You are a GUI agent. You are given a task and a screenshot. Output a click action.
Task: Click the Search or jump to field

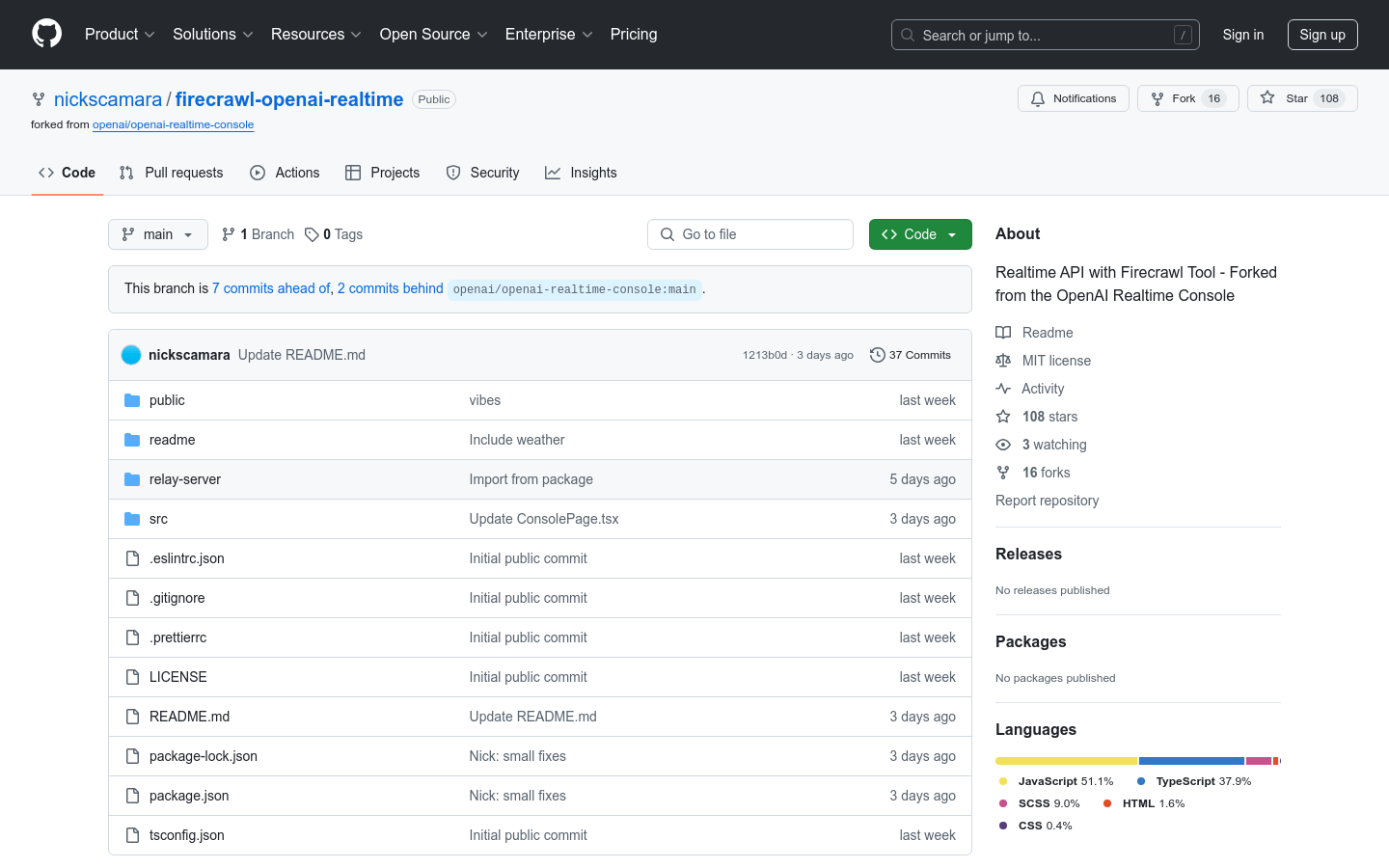pyautogui.click(x=1046, y=35)
